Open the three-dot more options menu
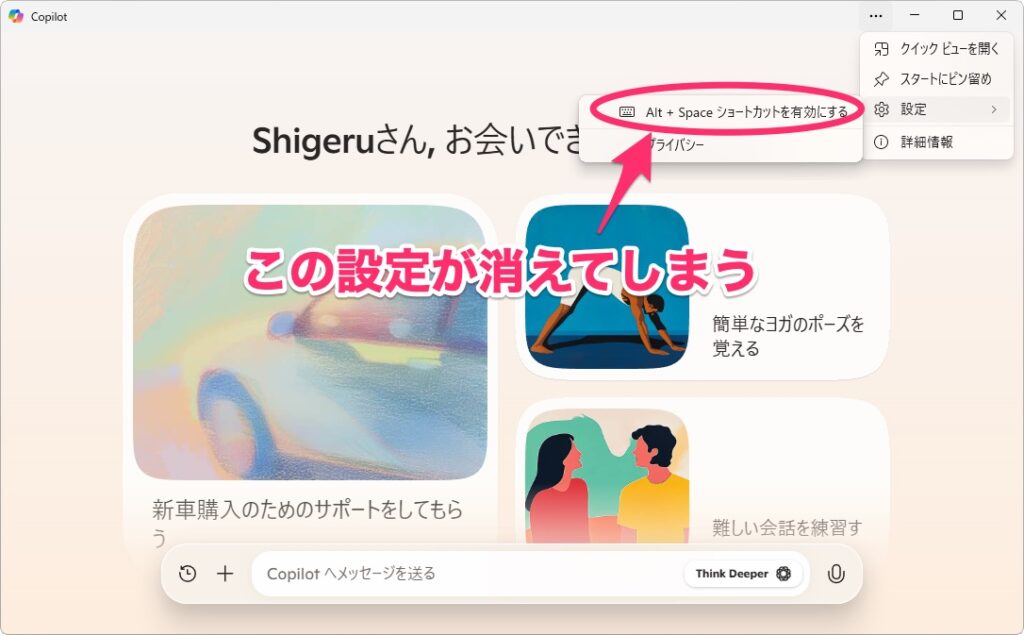Viewport: 1024px width, 635px height. coord(876,16)
